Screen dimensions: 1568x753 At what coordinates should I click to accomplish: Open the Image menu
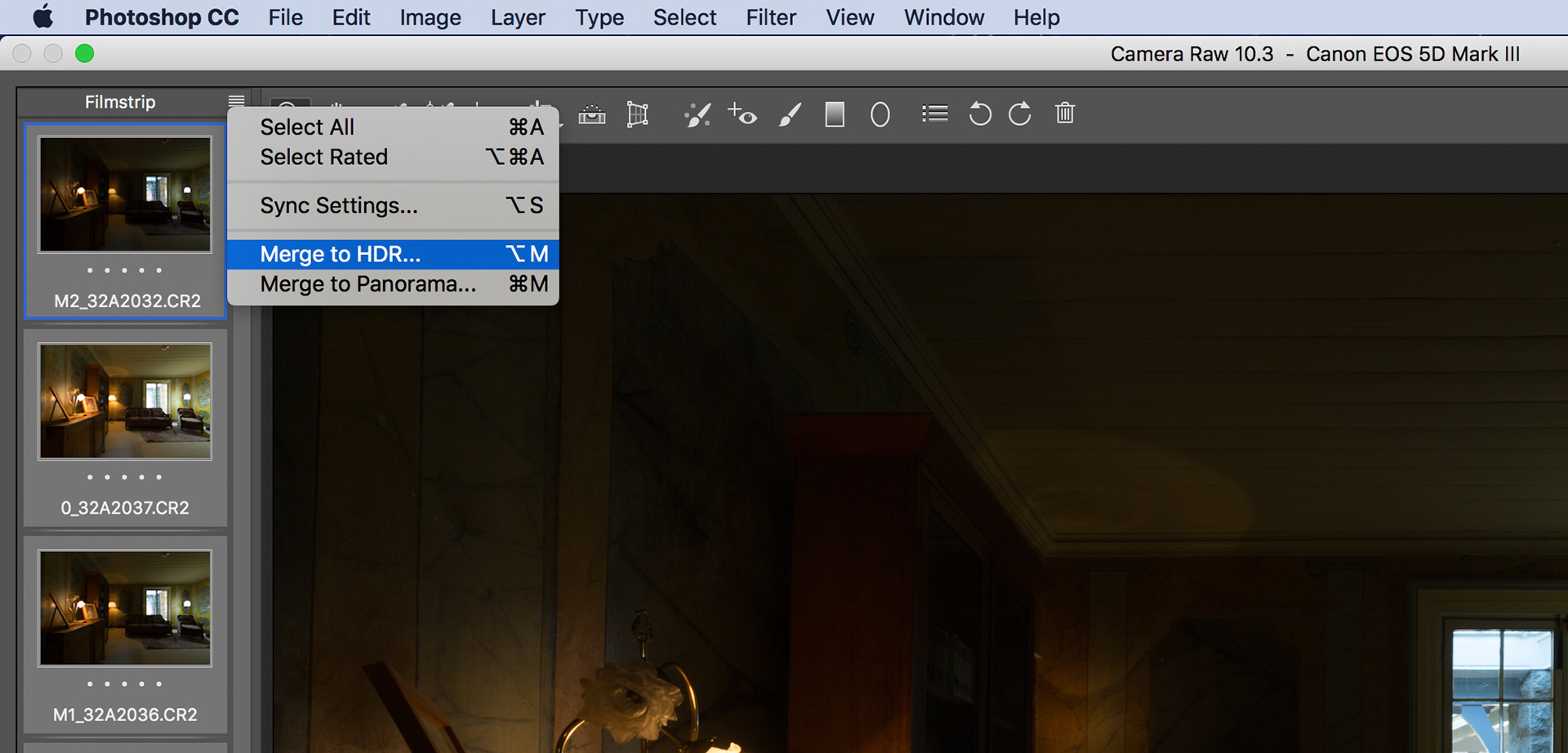[x=430, y=17]
